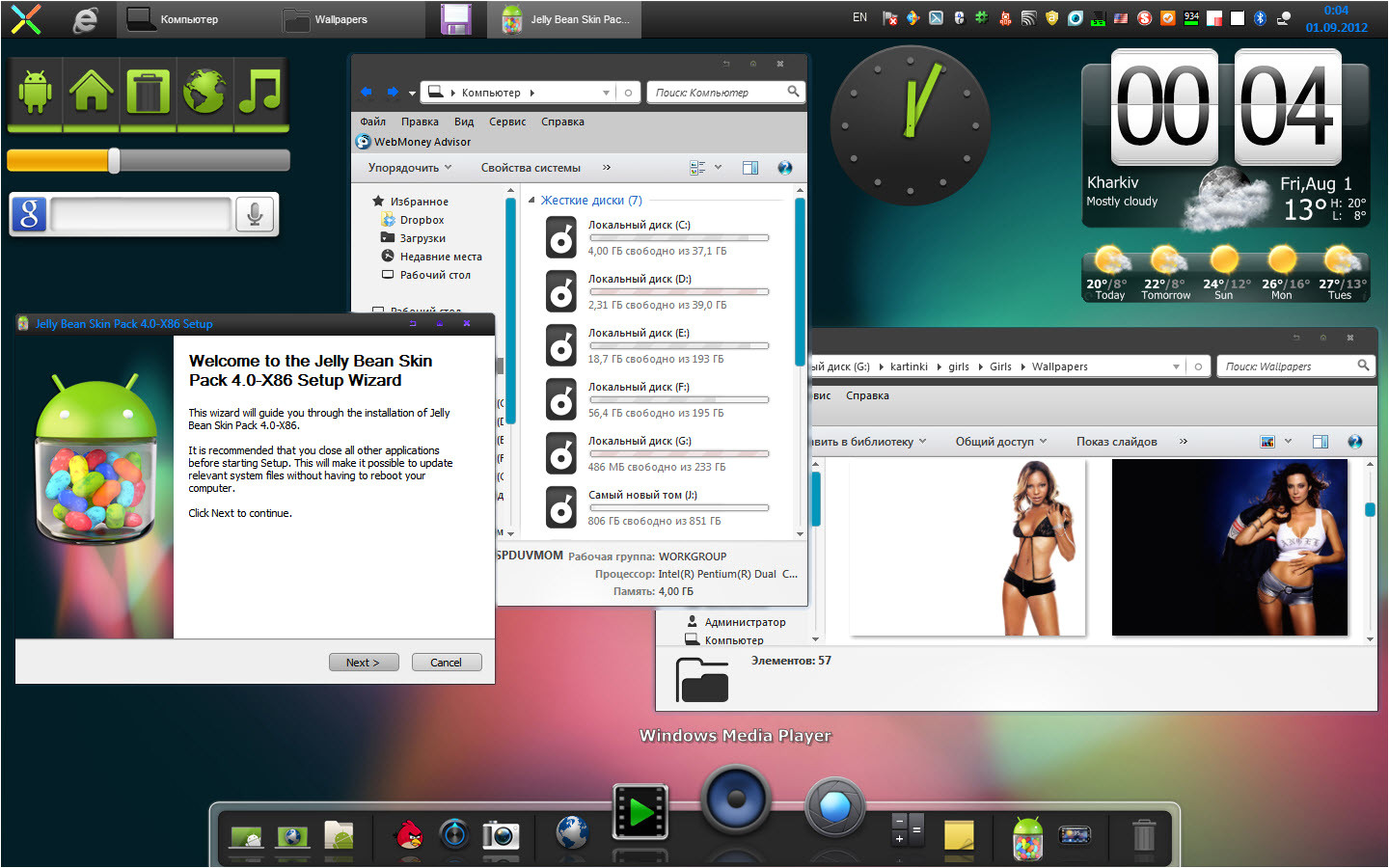Click the help icon in Wallpapers window

tap(1355, 442)
